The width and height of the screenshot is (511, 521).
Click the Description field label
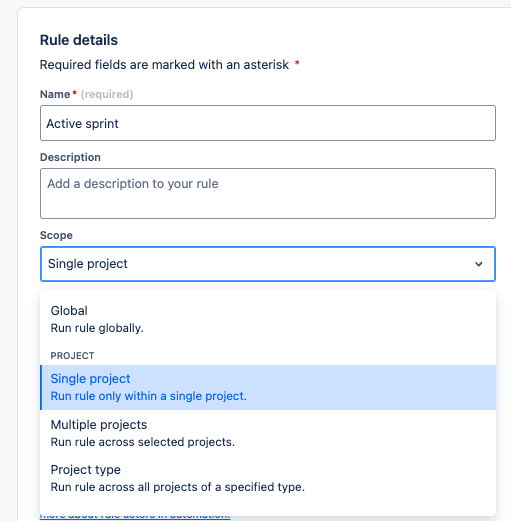pos(70,157)
